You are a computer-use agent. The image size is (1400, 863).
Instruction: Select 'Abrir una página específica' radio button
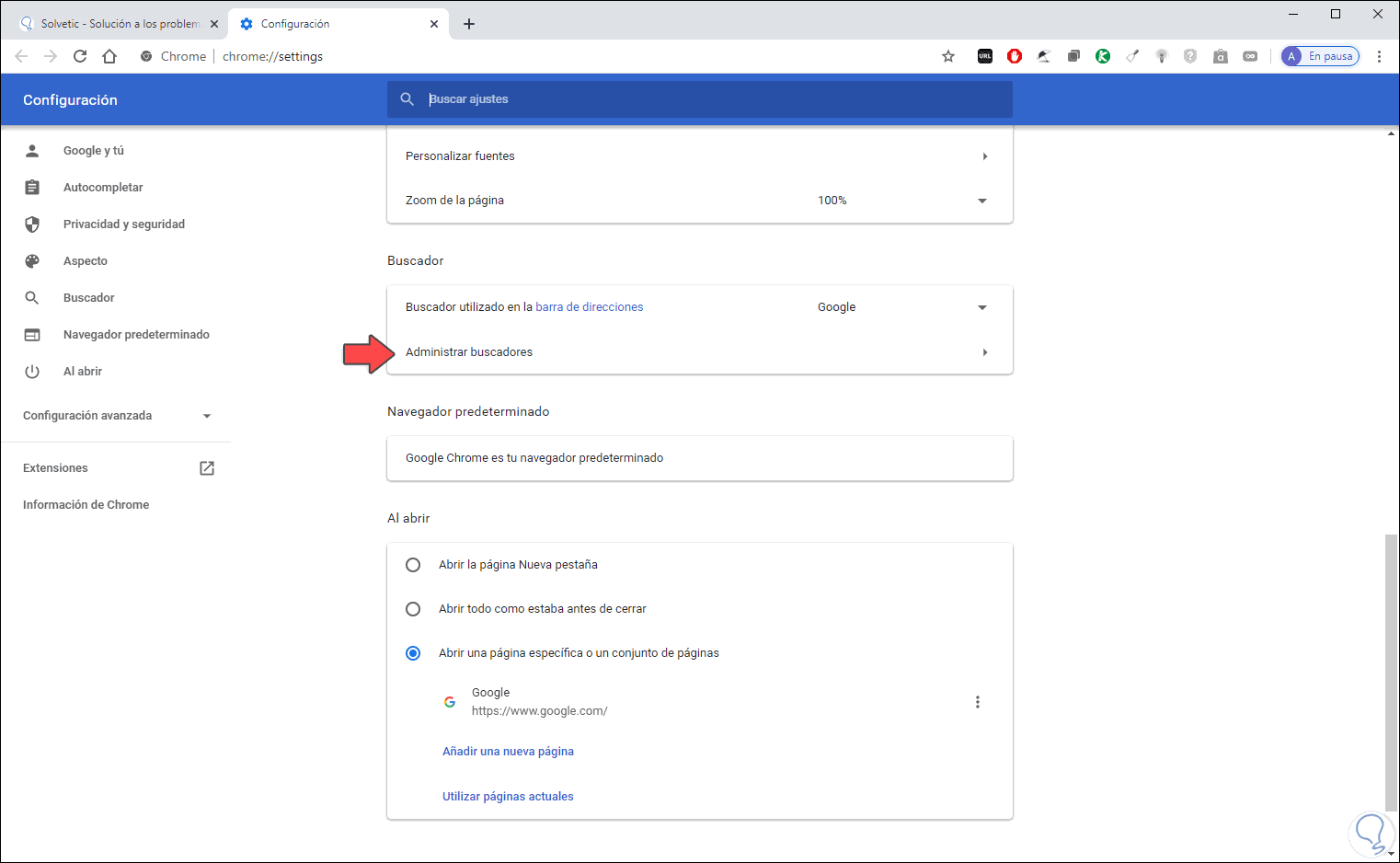(x=413, y=653)
